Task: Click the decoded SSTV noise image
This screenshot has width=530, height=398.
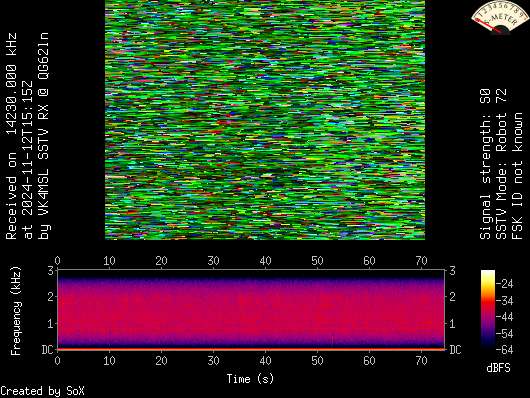Action: pyautogui.click(x=265, y=120)
